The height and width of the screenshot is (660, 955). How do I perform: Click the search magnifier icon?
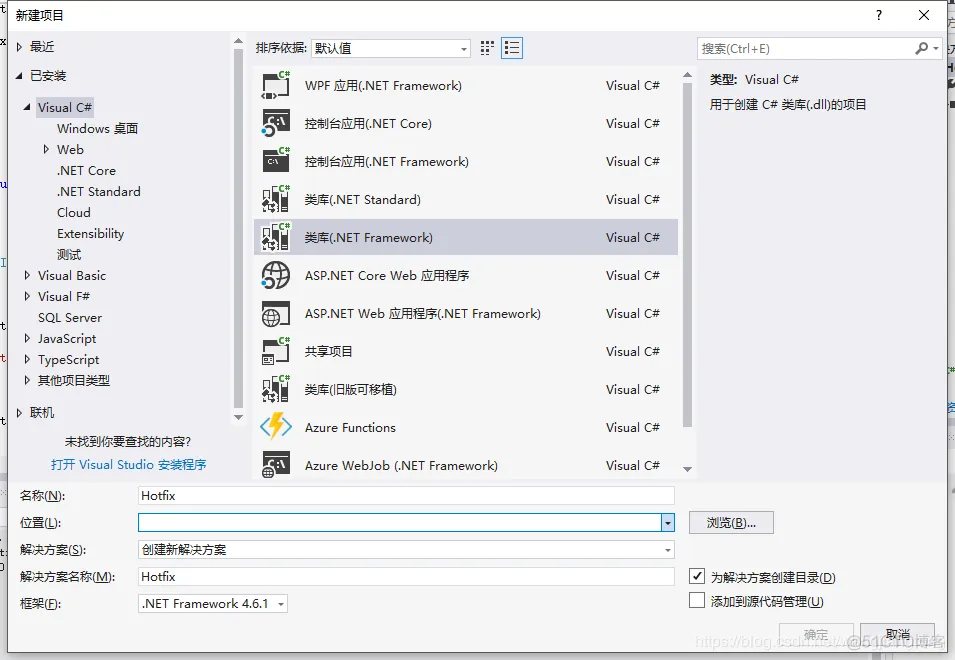922,48
